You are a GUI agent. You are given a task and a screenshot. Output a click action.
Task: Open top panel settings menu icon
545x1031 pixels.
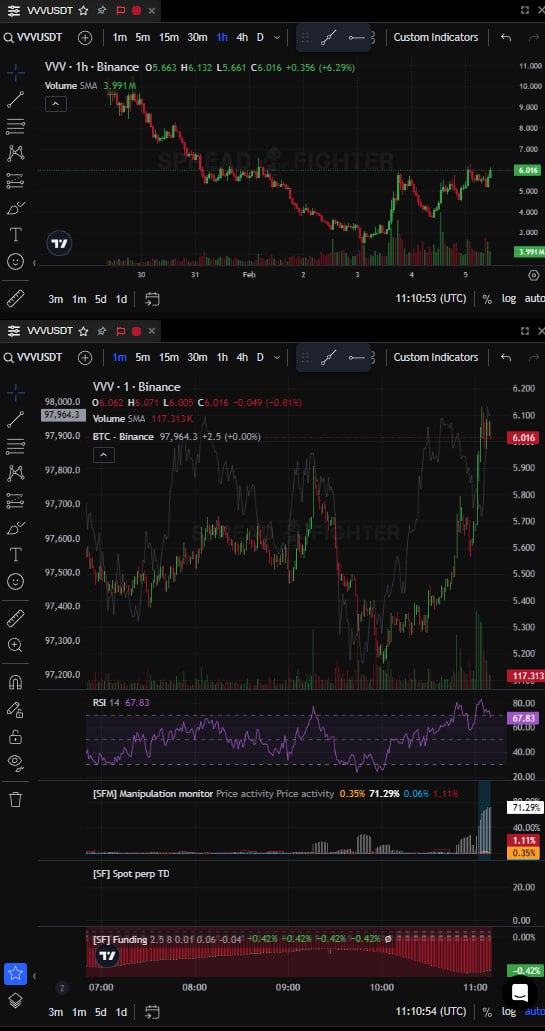(x=14, y=11)
